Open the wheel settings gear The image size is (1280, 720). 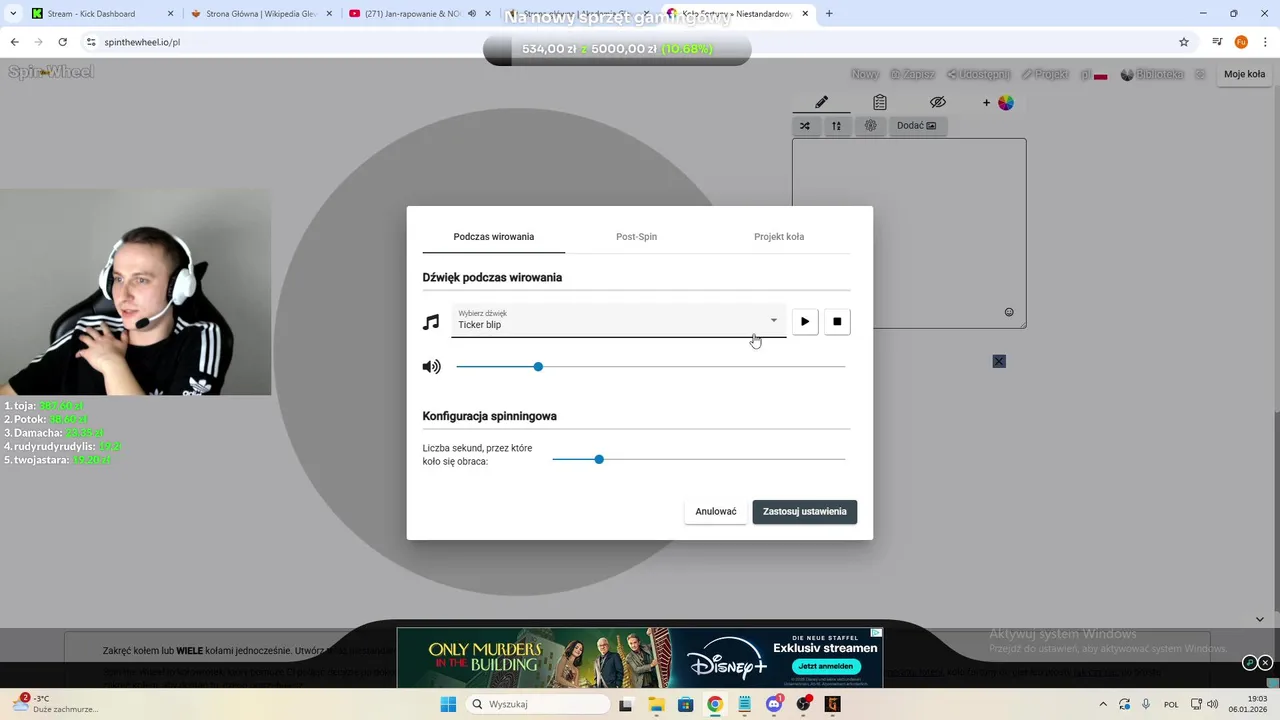871,126
